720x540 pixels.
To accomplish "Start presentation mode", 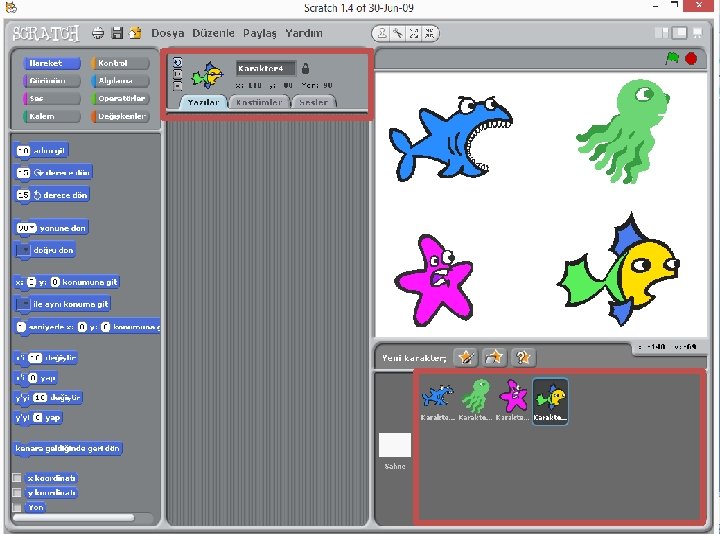I will pos(698,33).
